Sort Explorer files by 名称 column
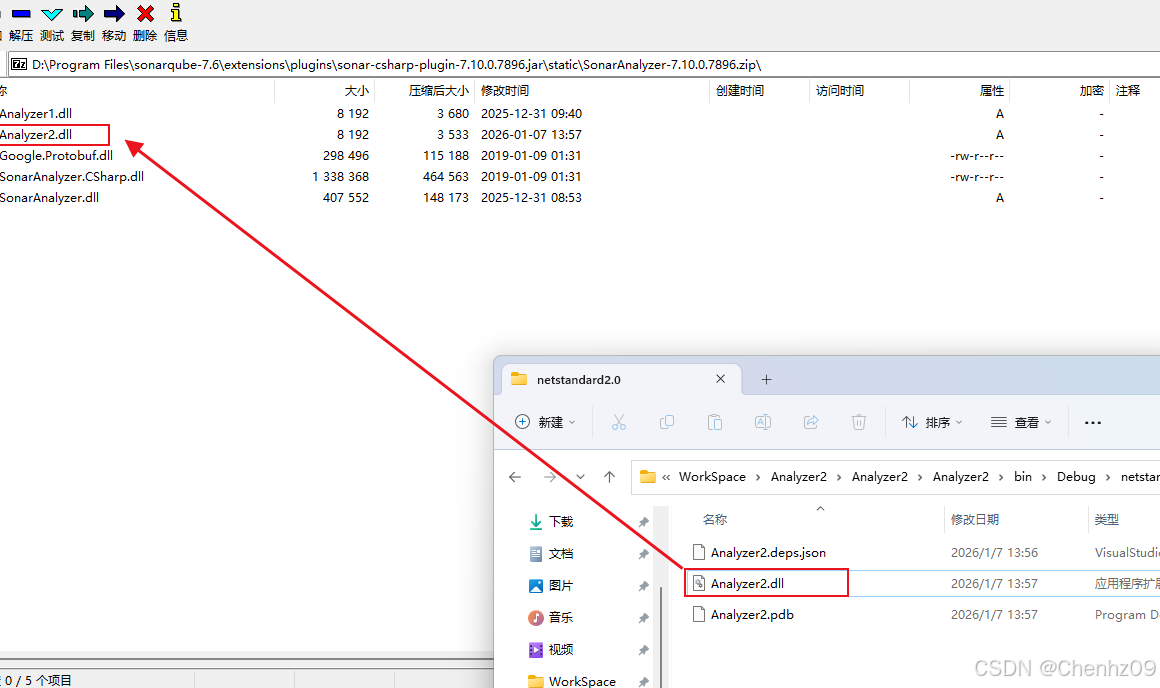This screenshot has height=688, width=1160. pyautogui.click(x=715, y=520)
